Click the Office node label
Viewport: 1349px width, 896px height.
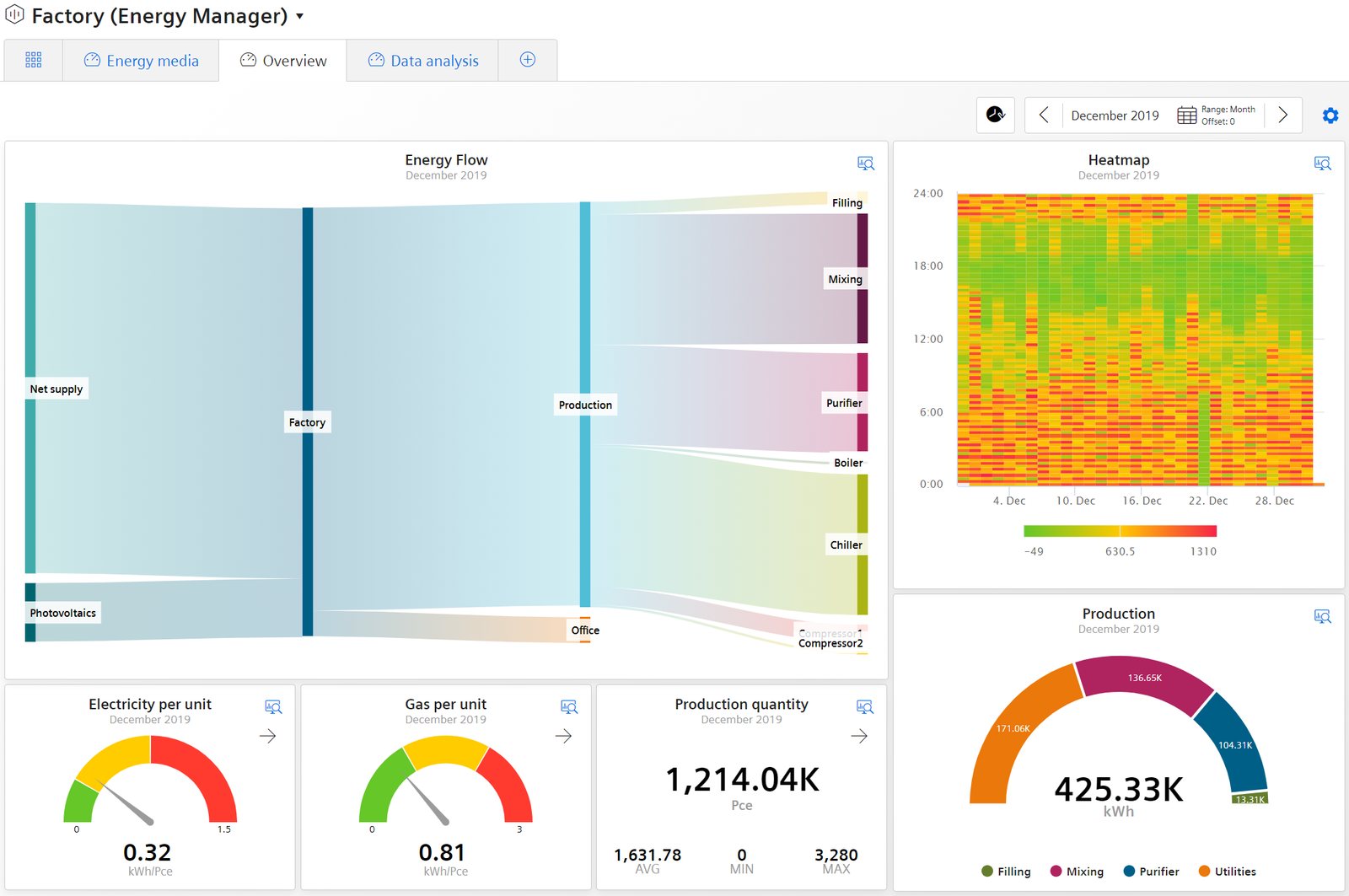tap(585, 630)
